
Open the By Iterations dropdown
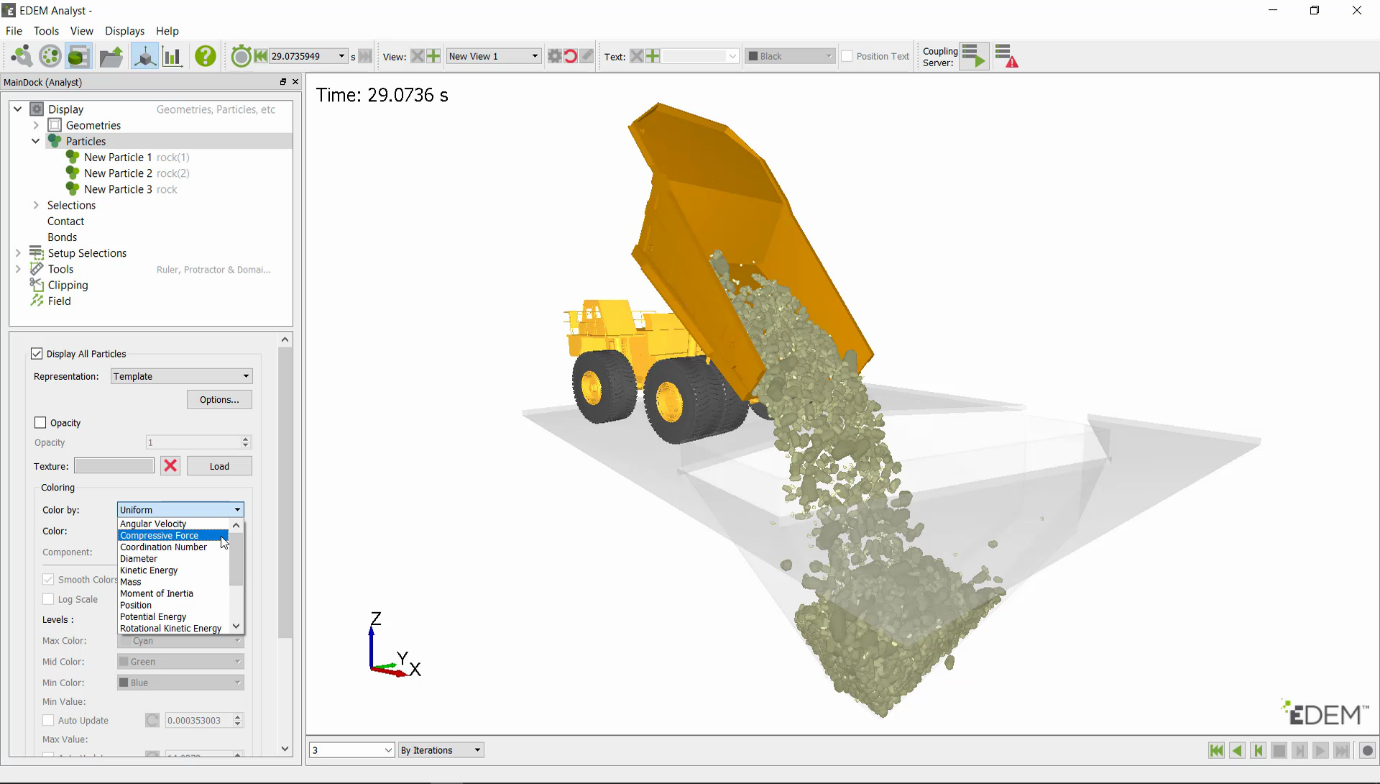tap(441, 750)
